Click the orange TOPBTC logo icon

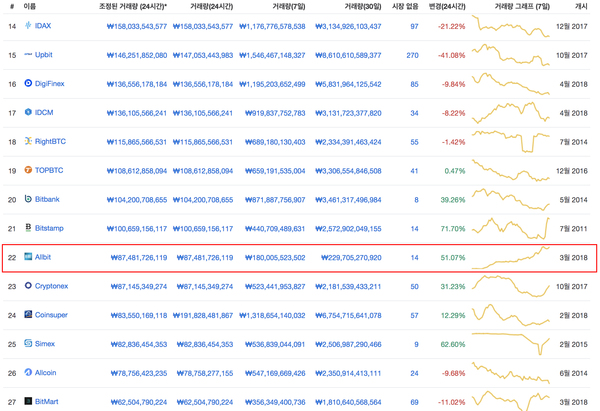point(28,170)
